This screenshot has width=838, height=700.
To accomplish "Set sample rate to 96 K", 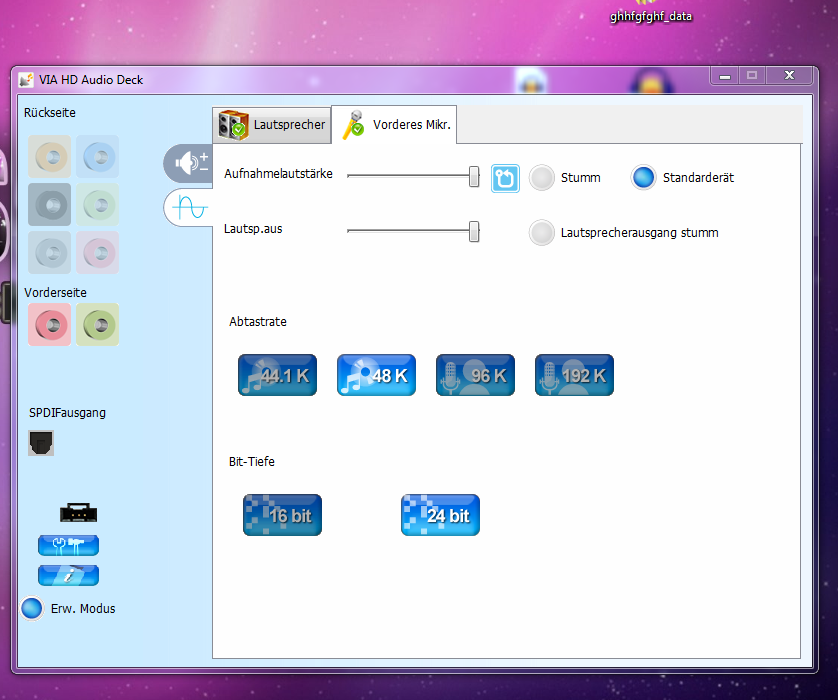I will 476,375.
